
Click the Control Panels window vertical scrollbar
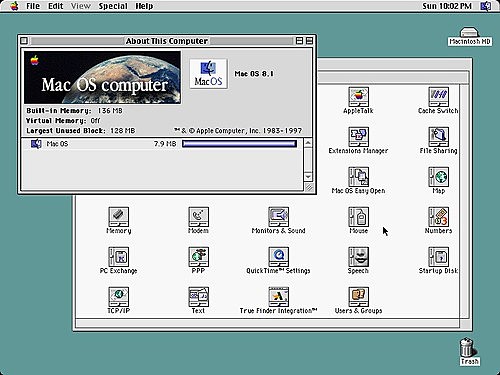(464, 202)
